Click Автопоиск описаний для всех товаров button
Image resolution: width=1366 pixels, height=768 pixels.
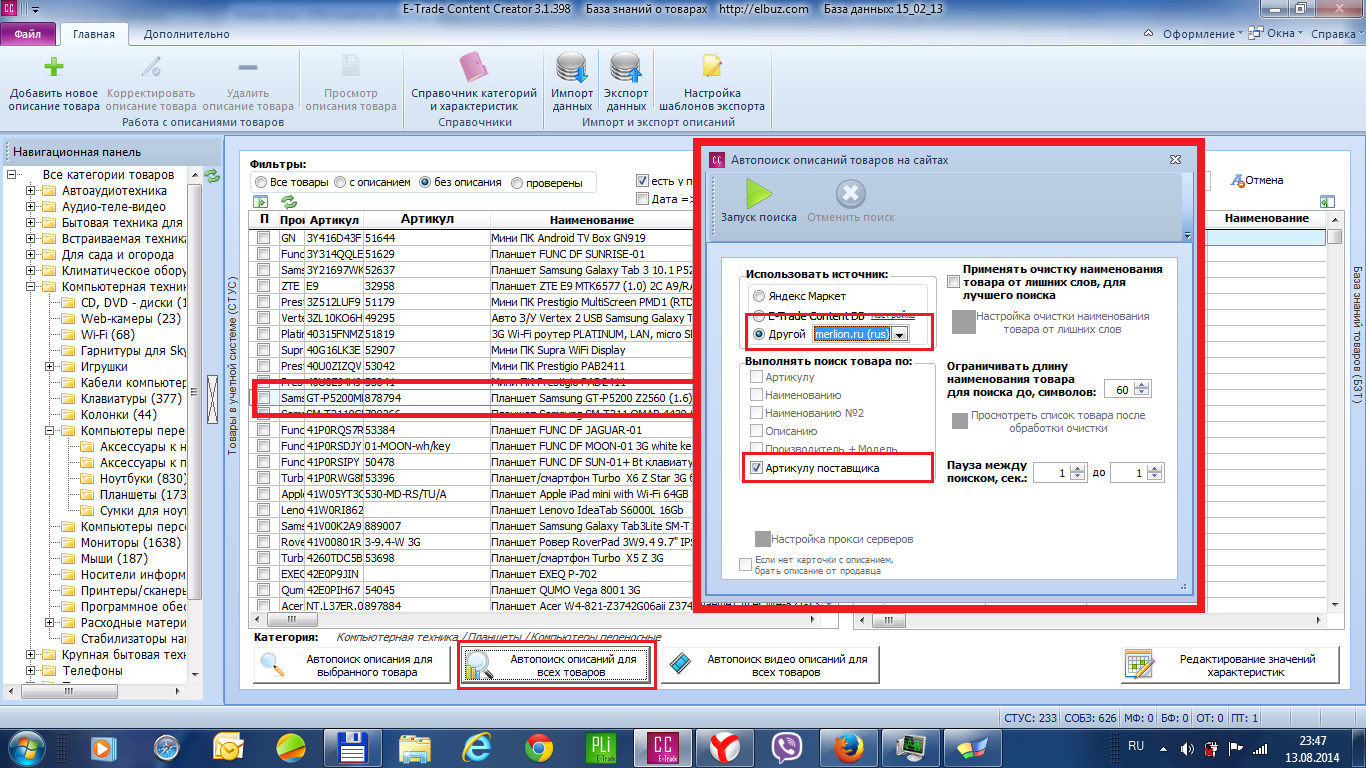click(557, 666)
